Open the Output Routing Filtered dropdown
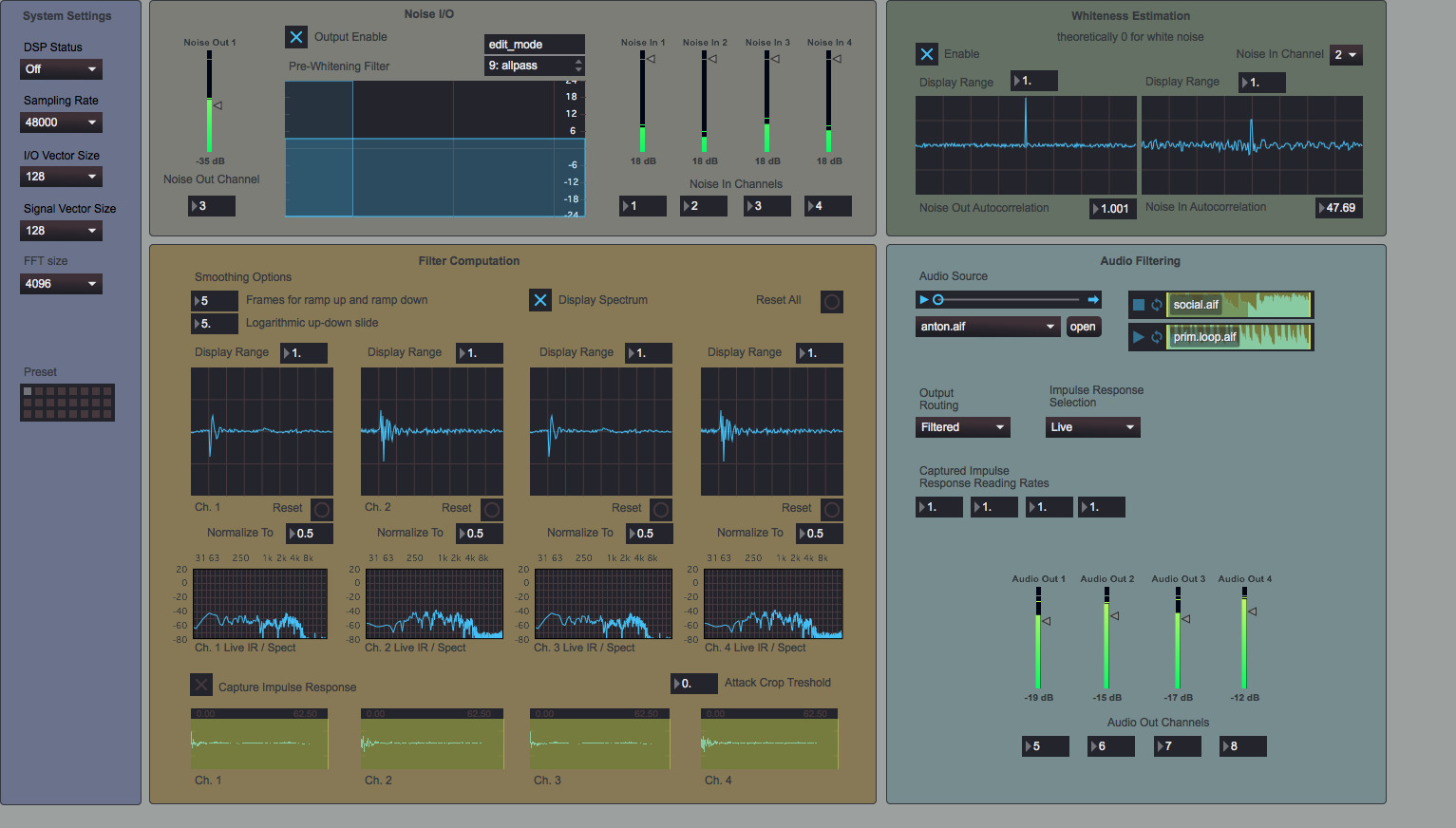1456x828 pixels. point(963,427)
